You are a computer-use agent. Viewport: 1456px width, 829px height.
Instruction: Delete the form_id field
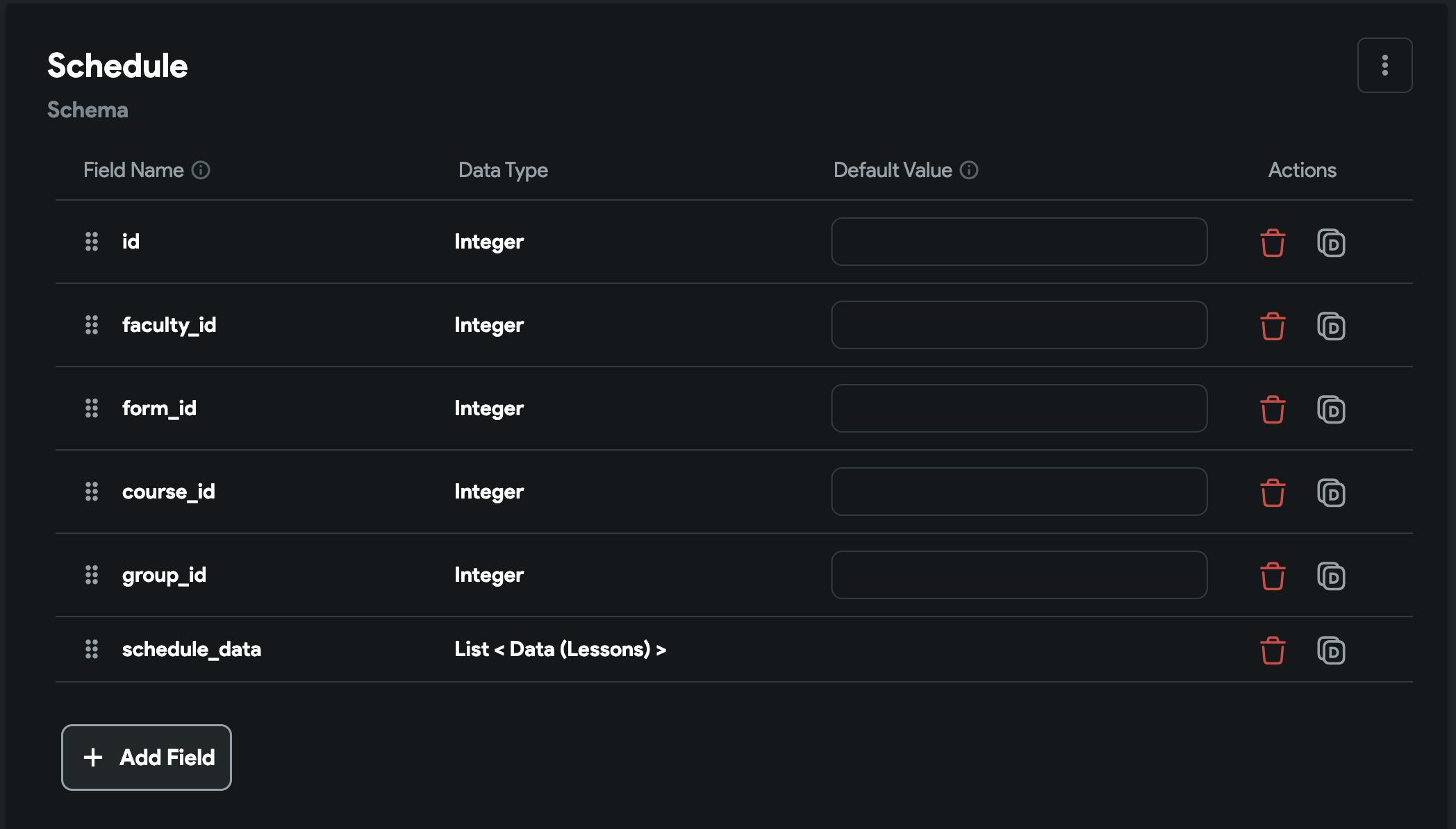pyautogui.click(x=1273, y=409)
